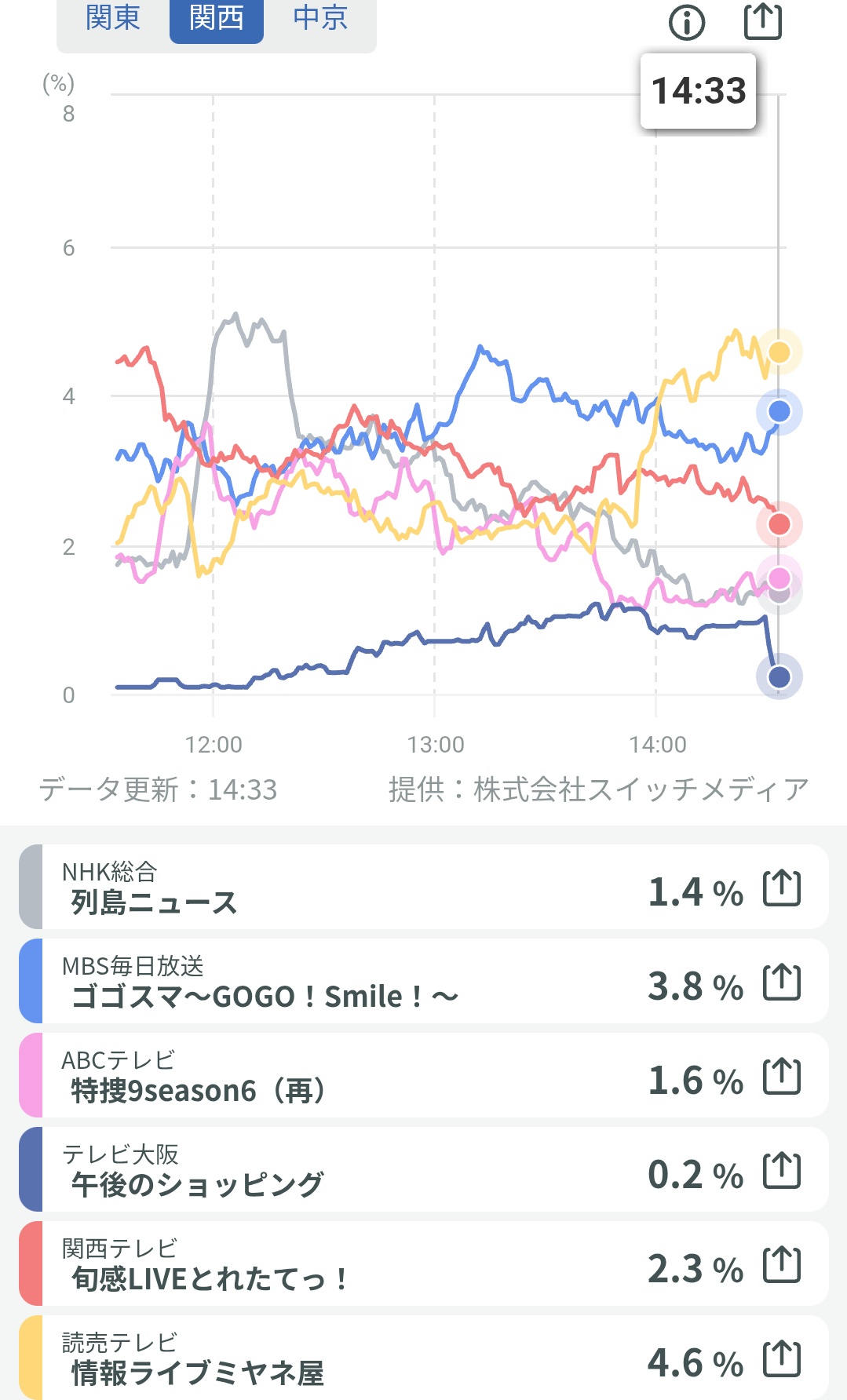Viewport: 847px width, 1400px height.
Task: Tap the share icon above the chart
Action: coord(763,21)
